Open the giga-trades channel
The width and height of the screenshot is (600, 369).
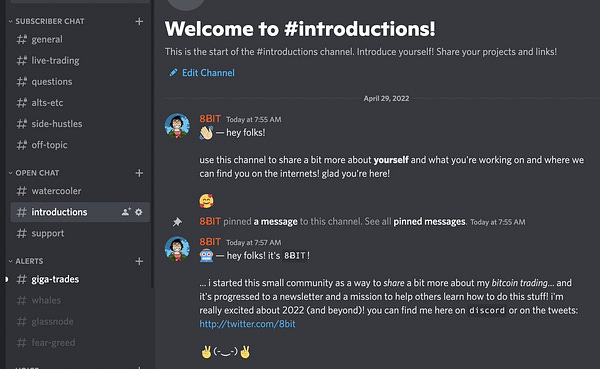[x=80, y=279]
